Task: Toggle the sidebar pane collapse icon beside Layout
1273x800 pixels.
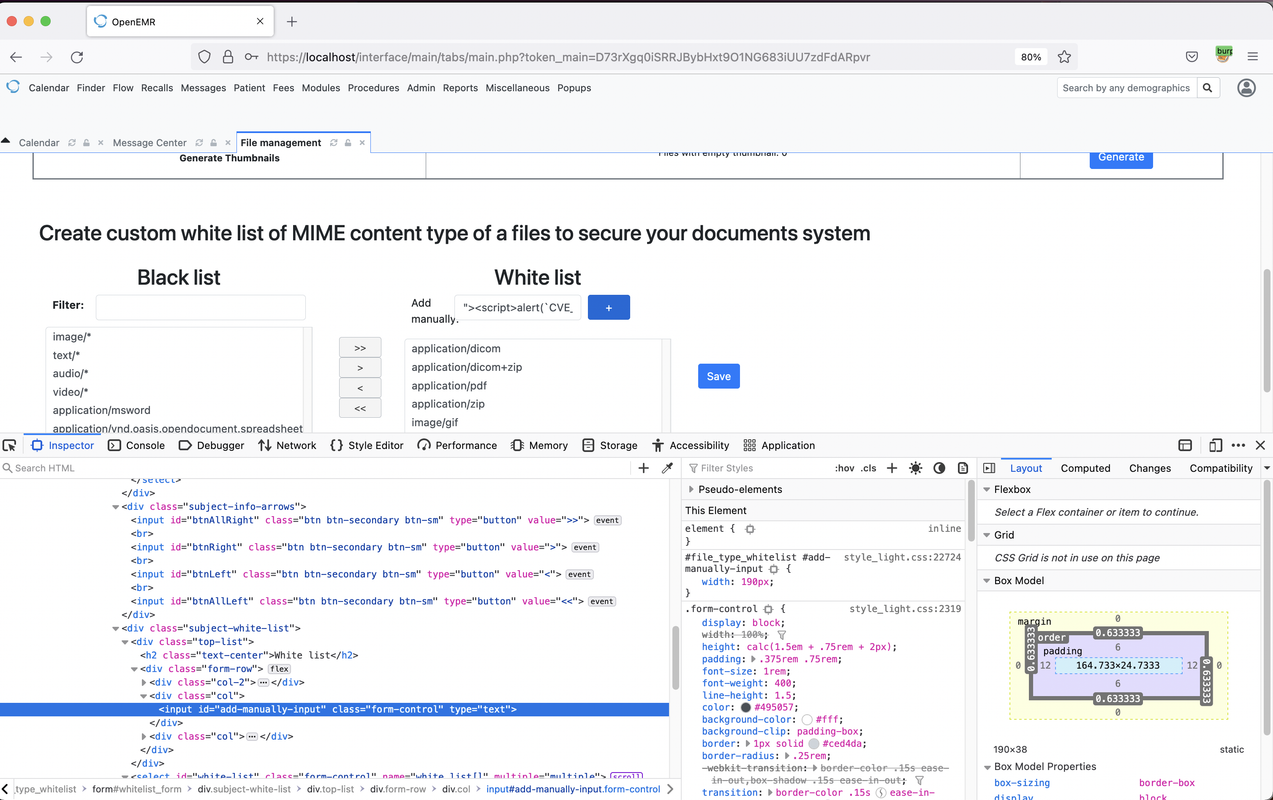Action: (989, 468)
